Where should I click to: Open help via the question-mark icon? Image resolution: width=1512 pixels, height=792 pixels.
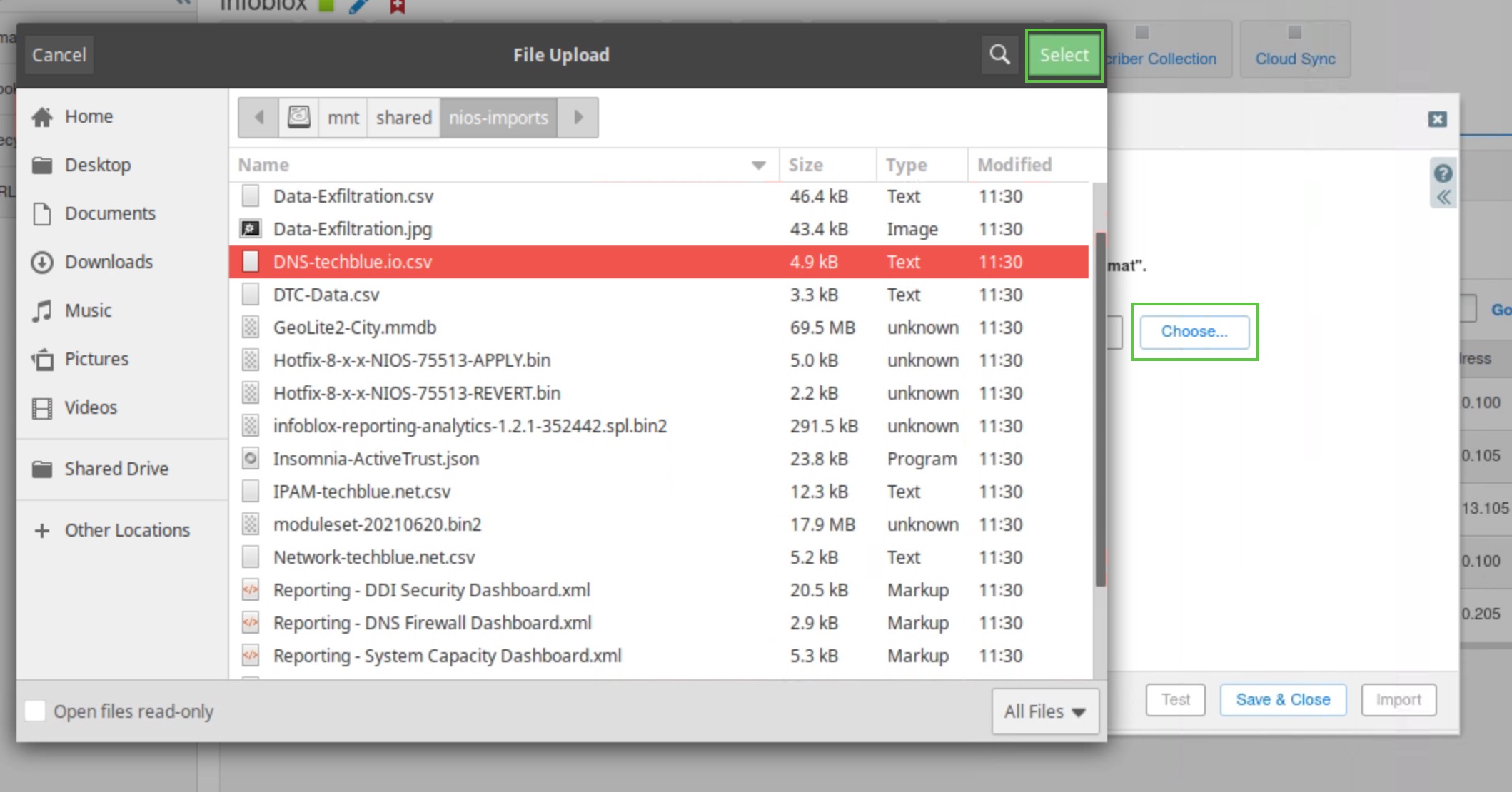(1443, 173)
